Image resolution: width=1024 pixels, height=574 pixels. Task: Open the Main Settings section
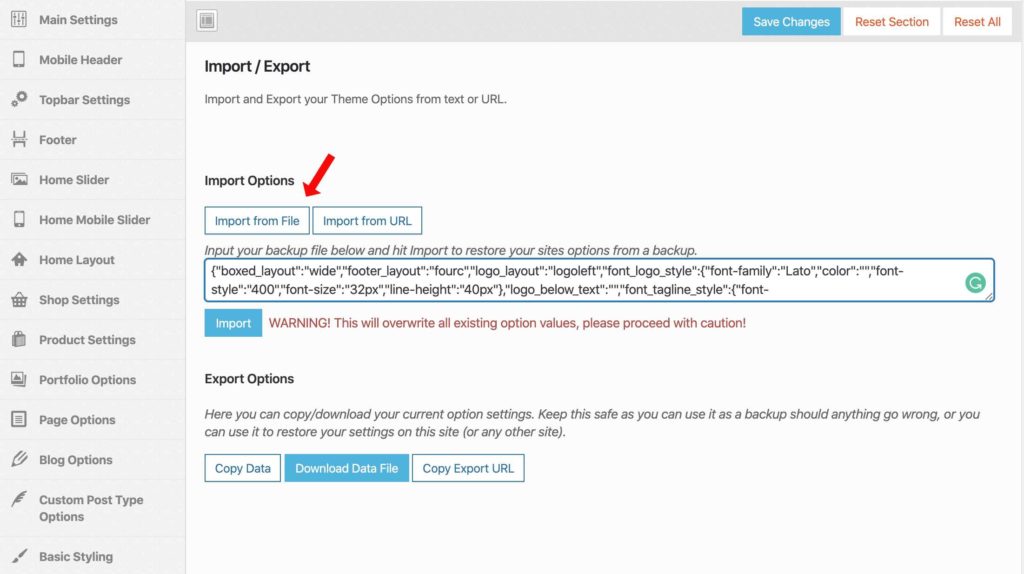pos(93,20)
